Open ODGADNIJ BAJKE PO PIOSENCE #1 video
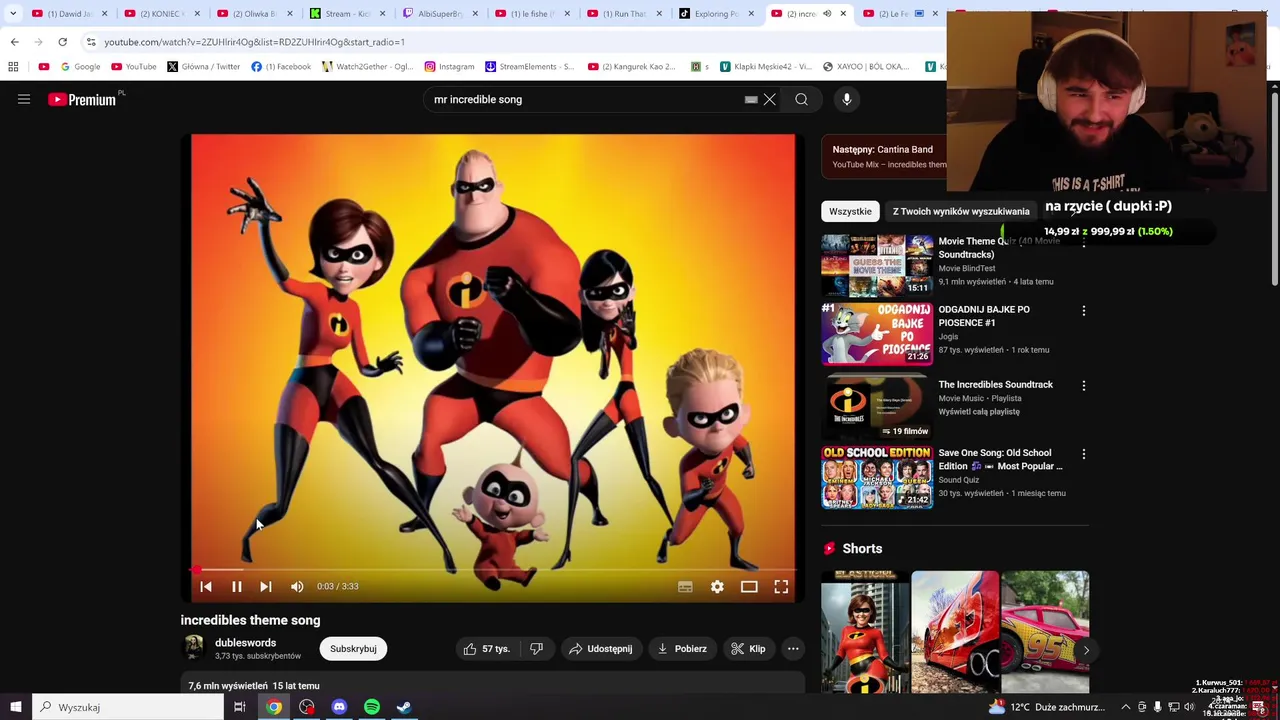Viewport: 1280px width, 720px height. pos(877,334)
